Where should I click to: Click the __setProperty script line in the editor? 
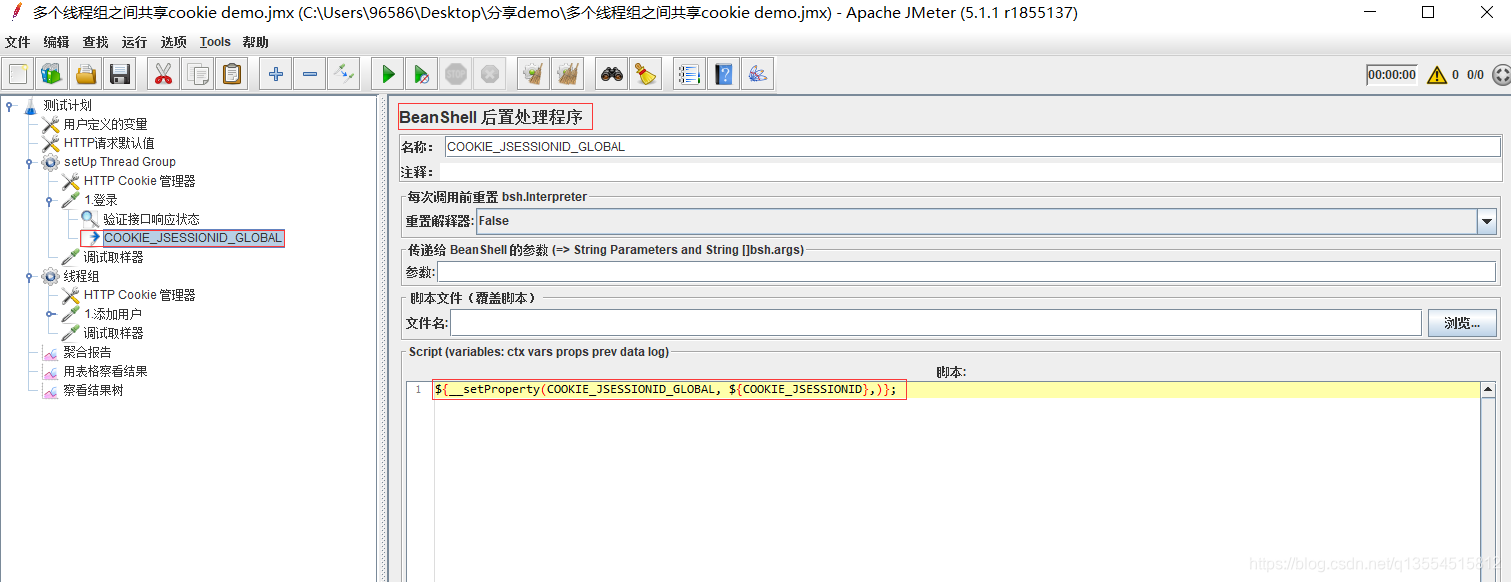tap(665, 390)
